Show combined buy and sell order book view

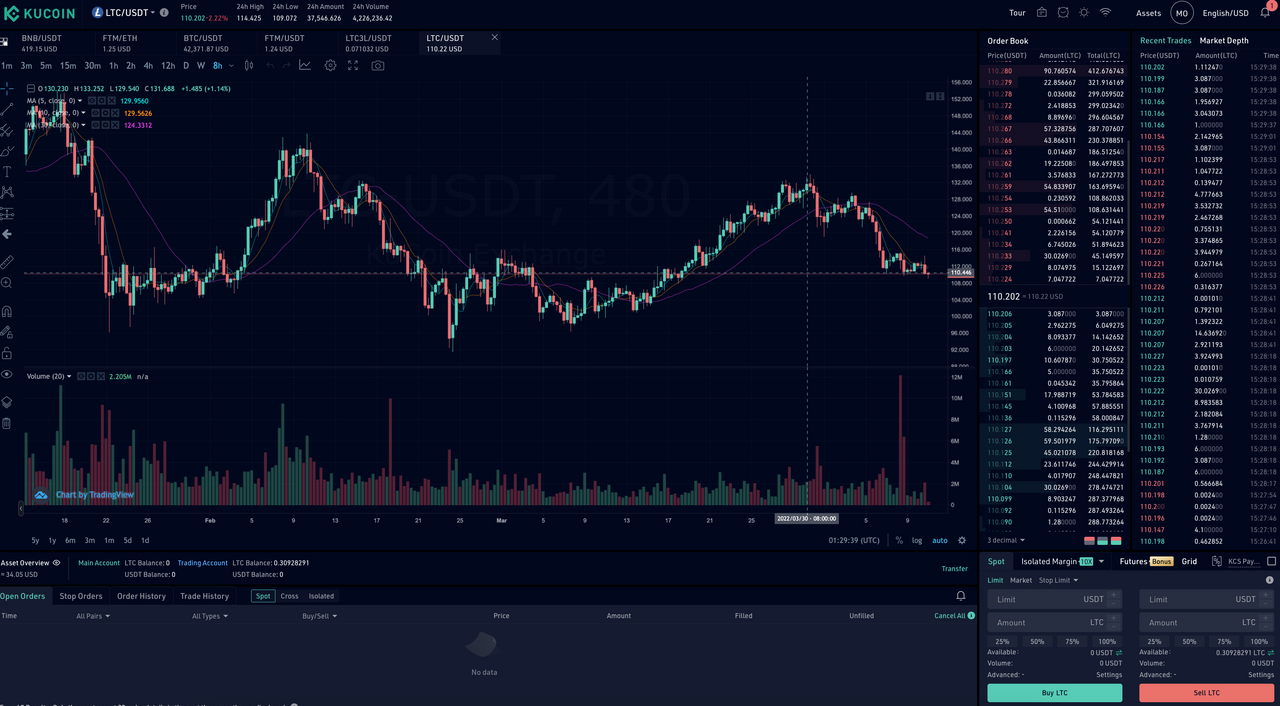pyautogui.click(x=1116, y=540)
